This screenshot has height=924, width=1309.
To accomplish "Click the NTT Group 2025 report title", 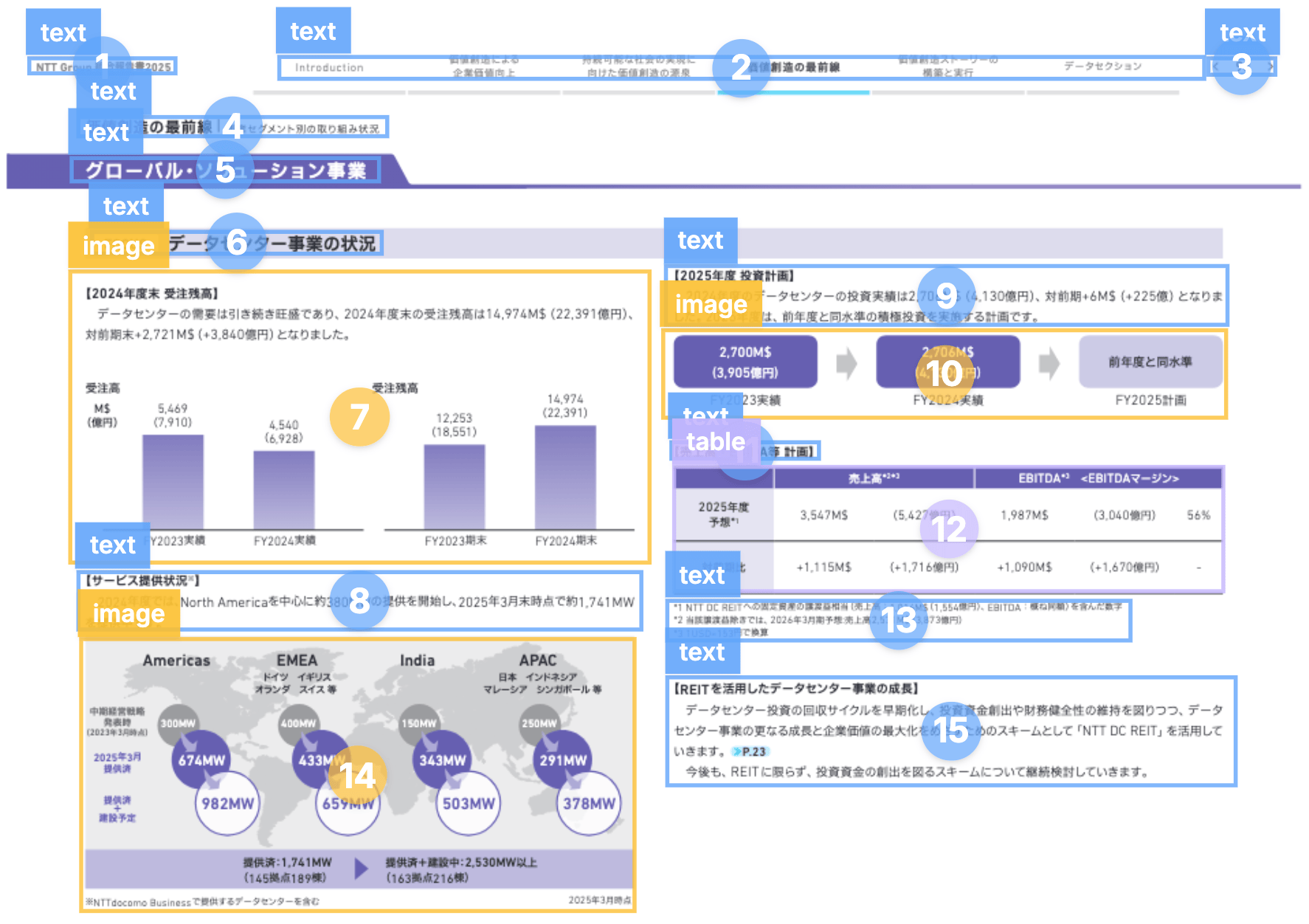I will click(103, 66).
